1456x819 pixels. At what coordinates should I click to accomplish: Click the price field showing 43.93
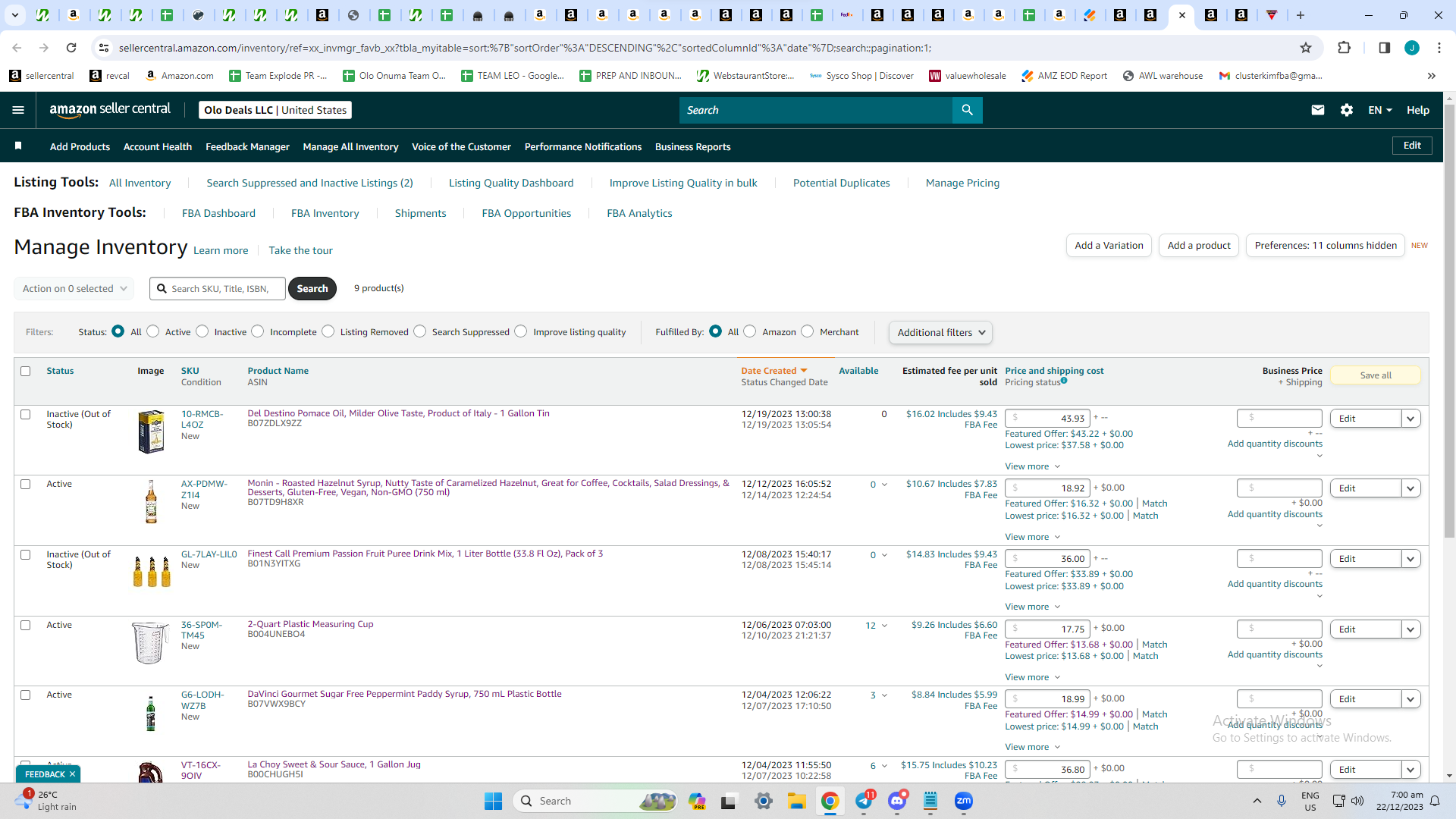click(x=1047, y=418)
